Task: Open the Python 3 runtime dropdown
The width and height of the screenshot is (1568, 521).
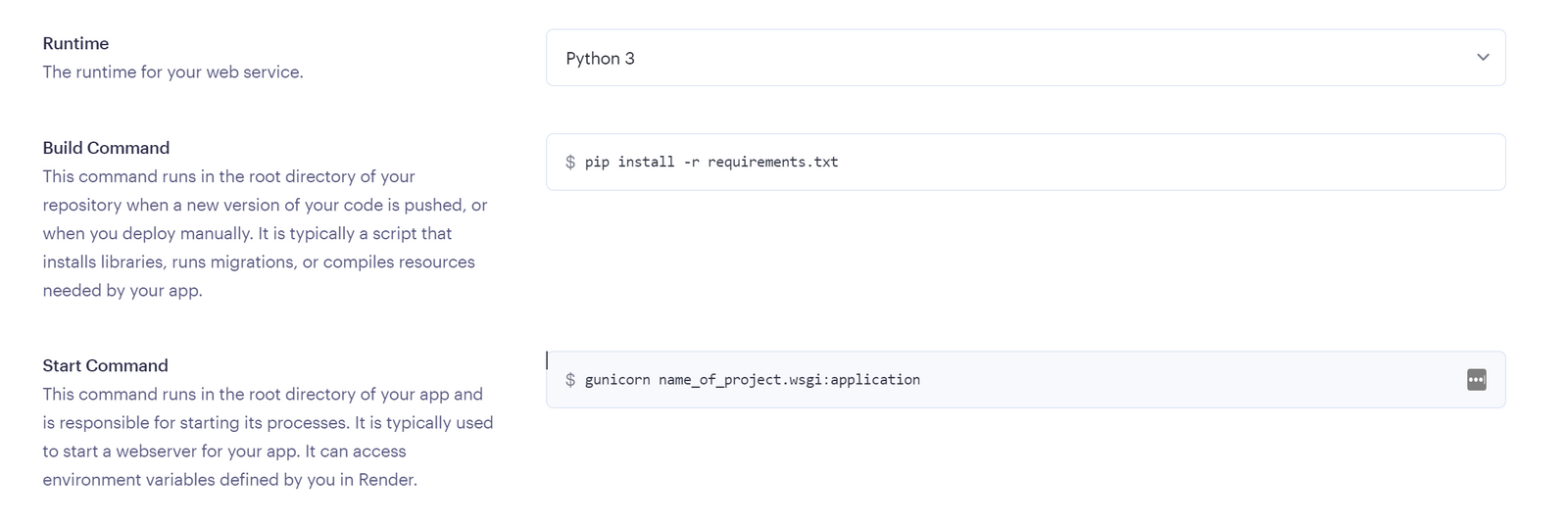Action: (1024, 58)
